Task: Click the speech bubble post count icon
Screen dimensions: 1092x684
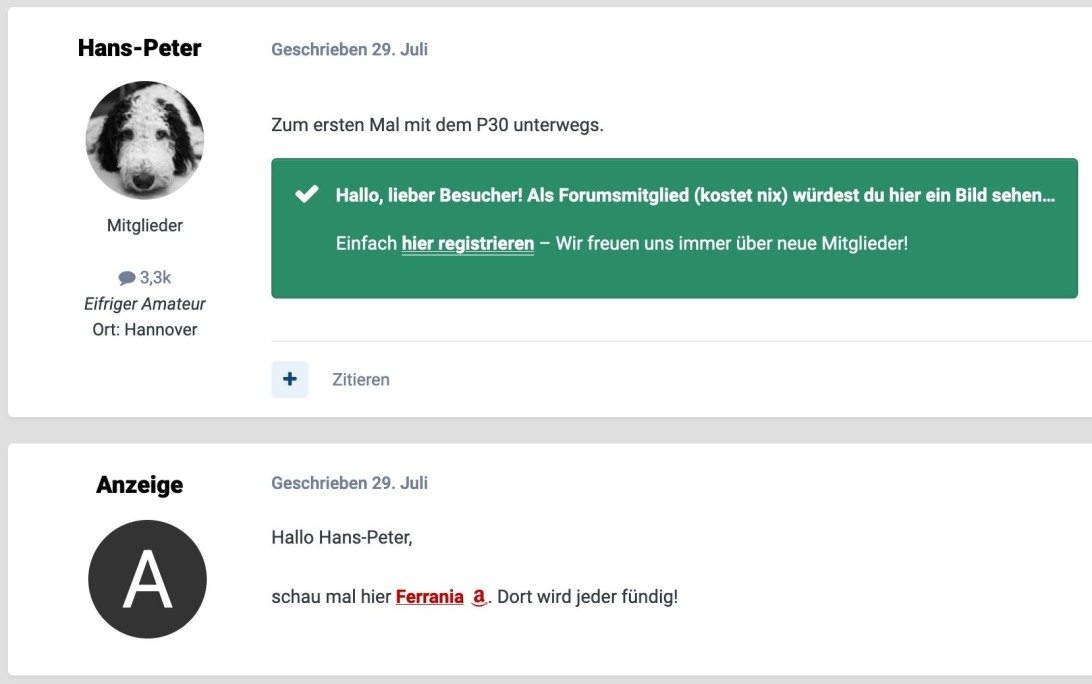Action: pos(126,278)
